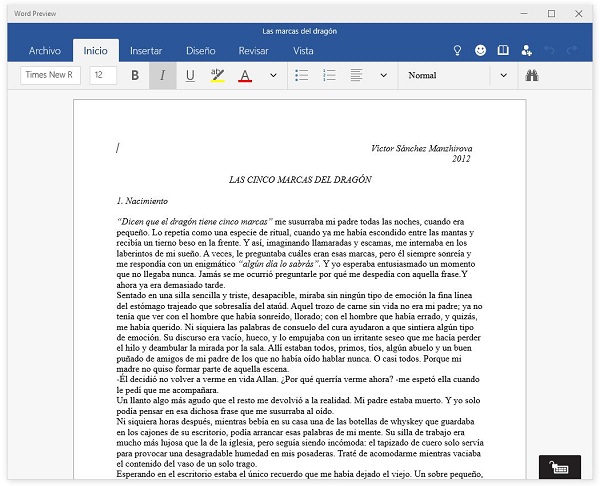Viewport: 600px width, 486px height.
Task: Click the font size 12 field
Action: coord(103,75)
